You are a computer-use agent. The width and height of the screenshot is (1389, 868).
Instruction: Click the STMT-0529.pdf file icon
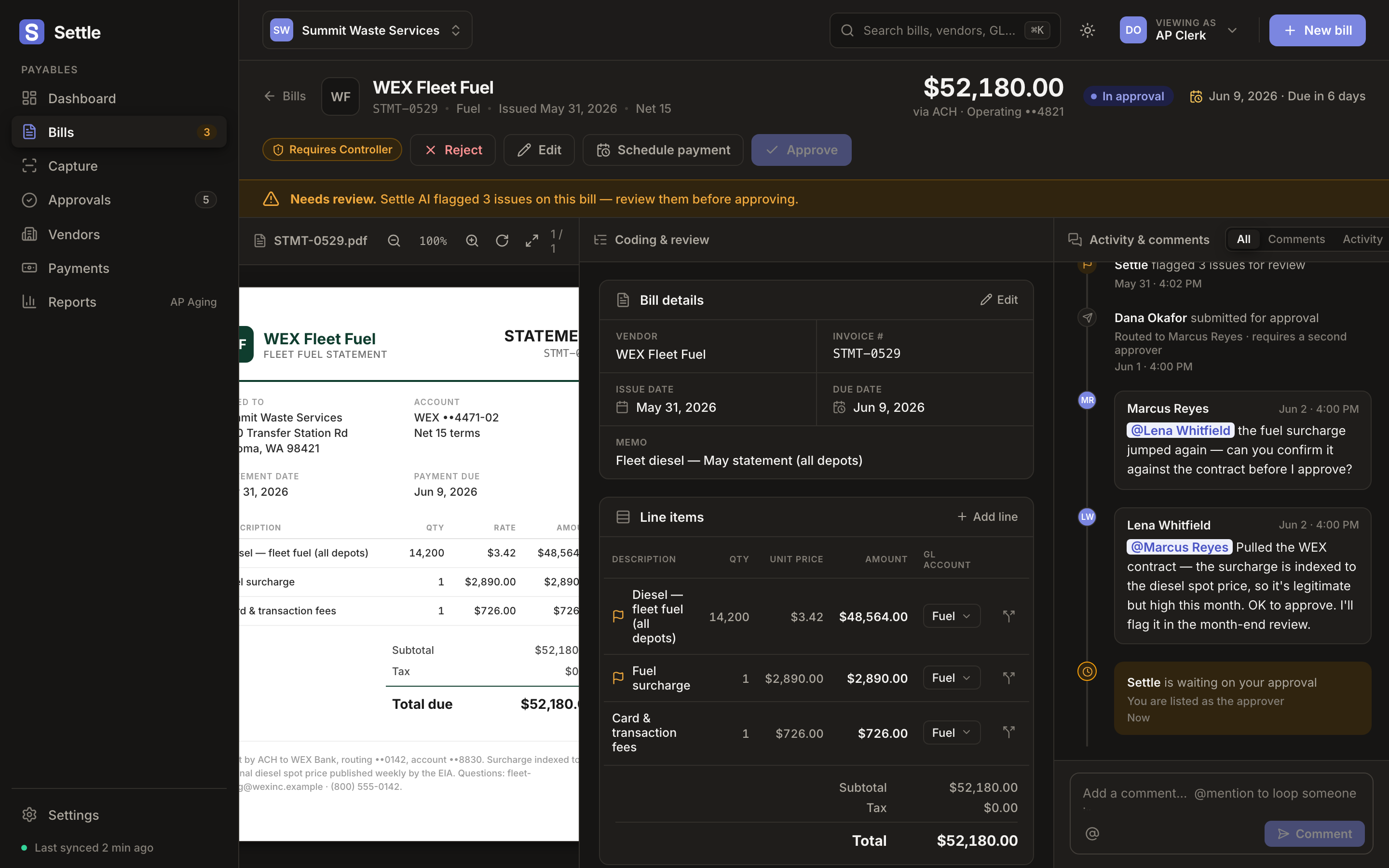(260, 241)
